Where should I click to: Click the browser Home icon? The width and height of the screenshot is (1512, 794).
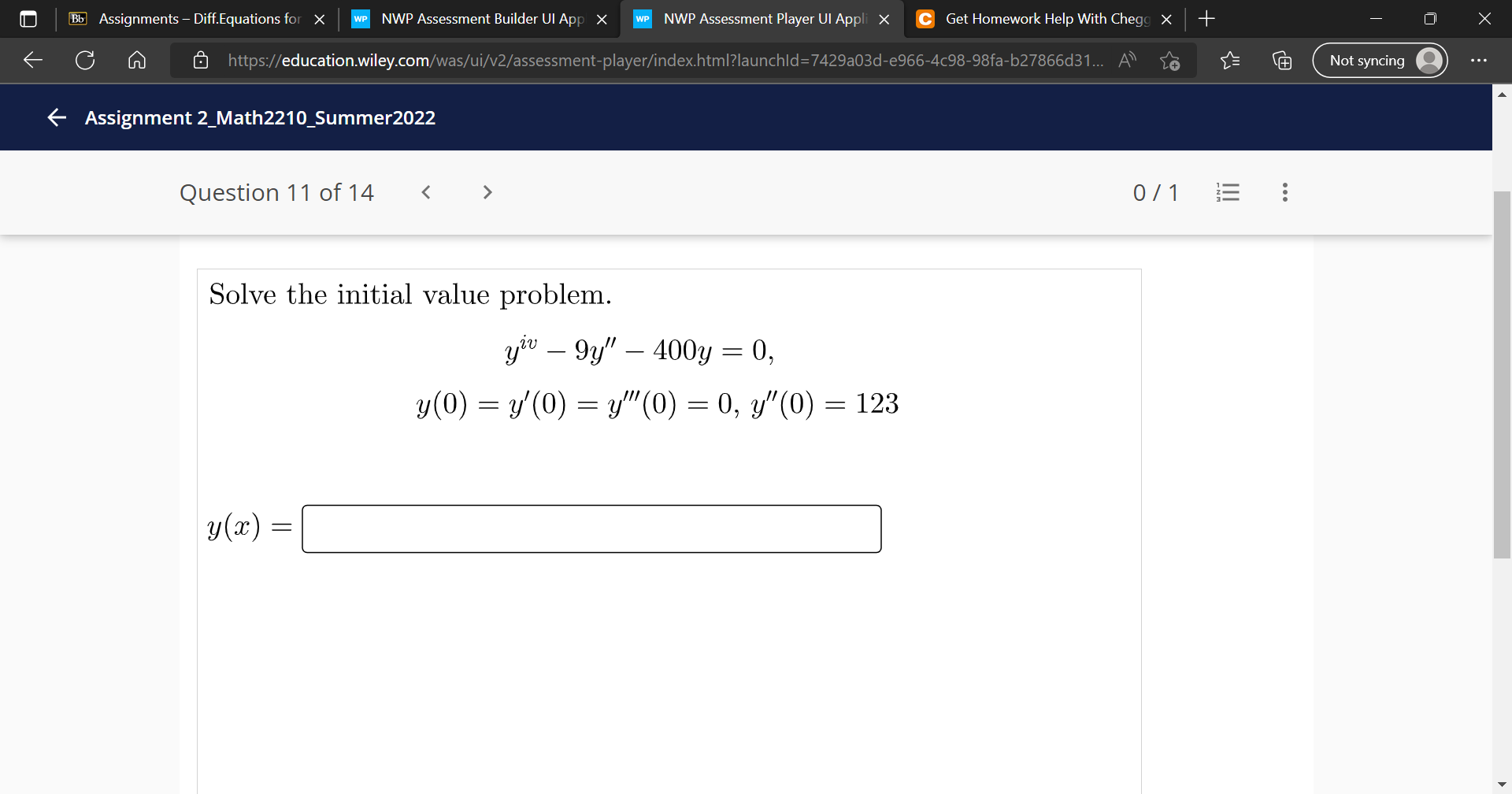[137, 60]
